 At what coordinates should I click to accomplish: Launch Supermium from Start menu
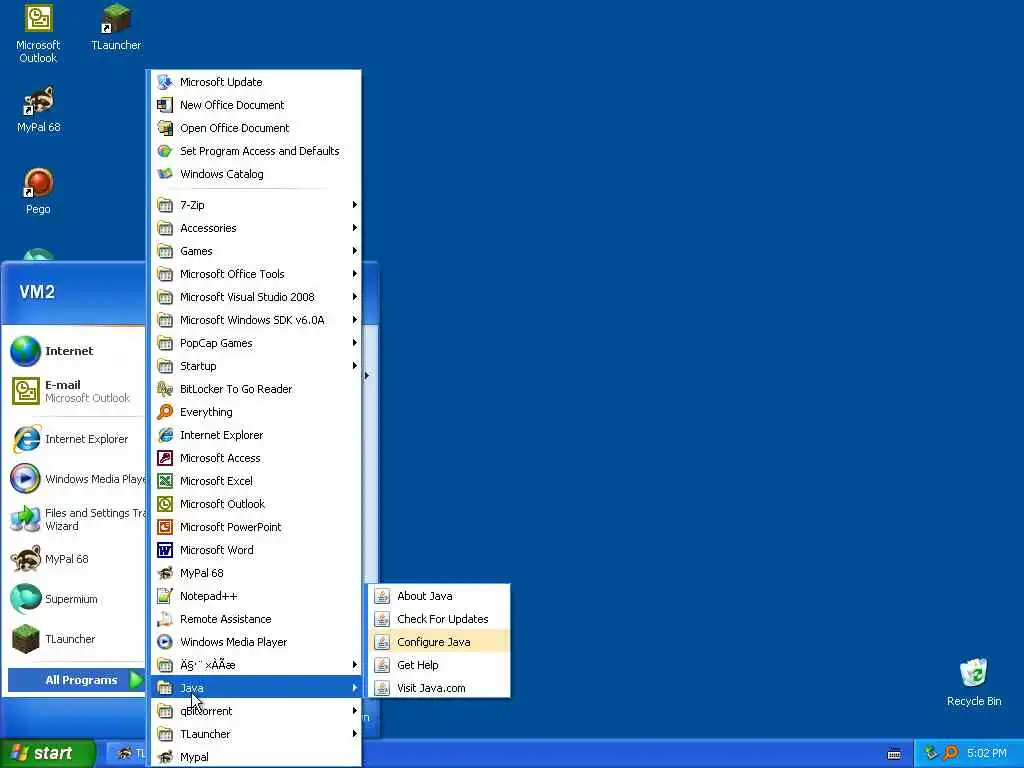pyautogui.click(x=76, y=599)
